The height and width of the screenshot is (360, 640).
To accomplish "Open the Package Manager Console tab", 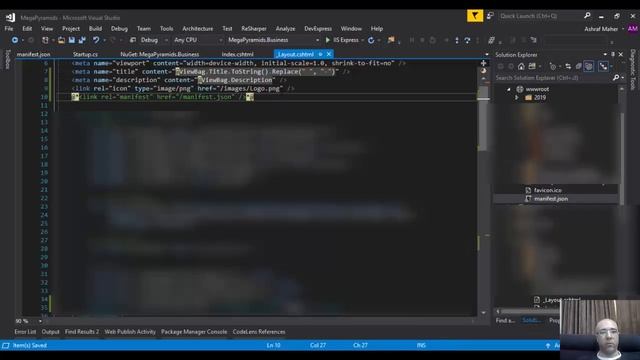I will pyautogui.click(x=194, y=332).
